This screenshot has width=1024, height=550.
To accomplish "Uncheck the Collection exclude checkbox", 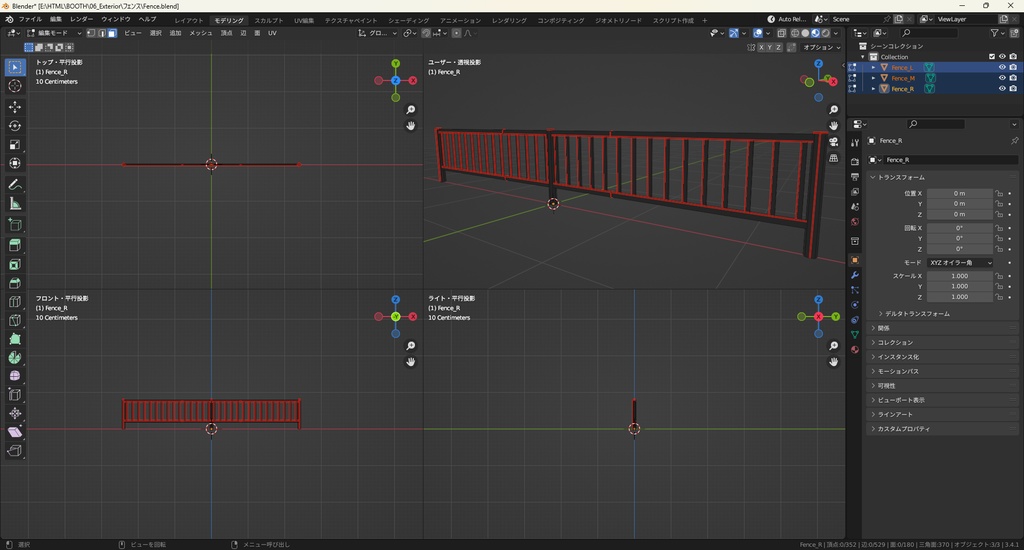I will [992, 57].
